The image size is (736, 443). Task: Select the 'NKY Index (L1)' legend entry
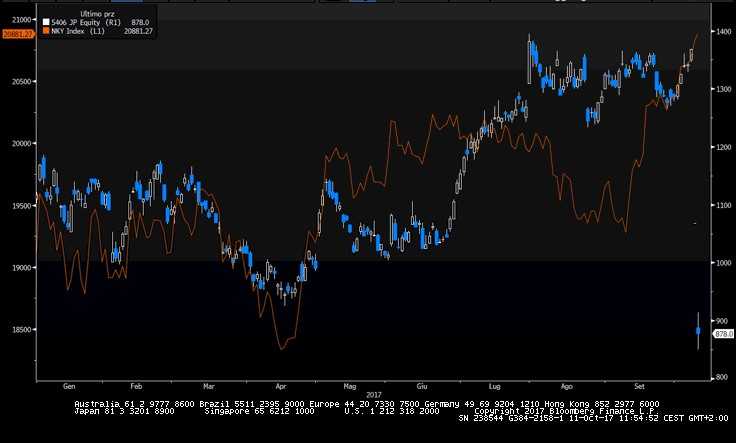tap(78, 31)
